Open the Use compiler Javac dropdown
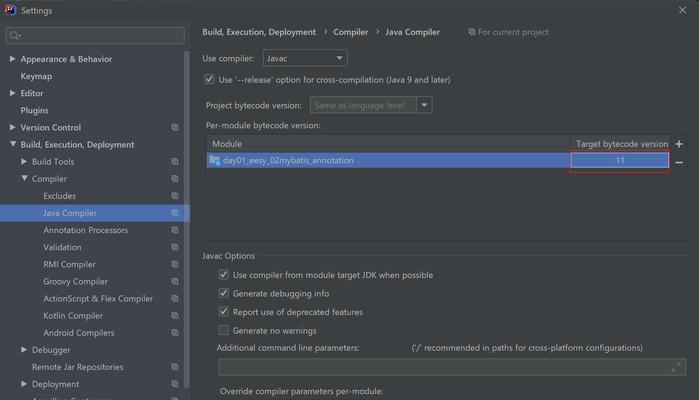699x400 pixels. click(305, 58)
